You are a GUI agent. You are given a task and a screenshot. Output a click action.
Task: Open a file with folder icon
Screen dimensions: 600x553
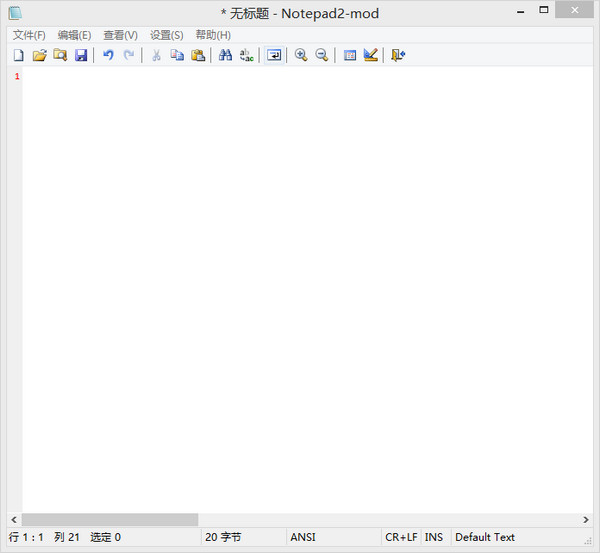tap(39, 55)
